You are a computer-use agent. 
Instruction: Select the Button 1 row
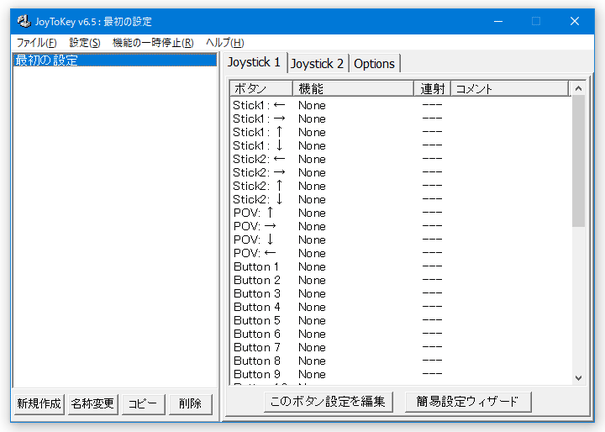pyautogui.click(x=401, y=267)
